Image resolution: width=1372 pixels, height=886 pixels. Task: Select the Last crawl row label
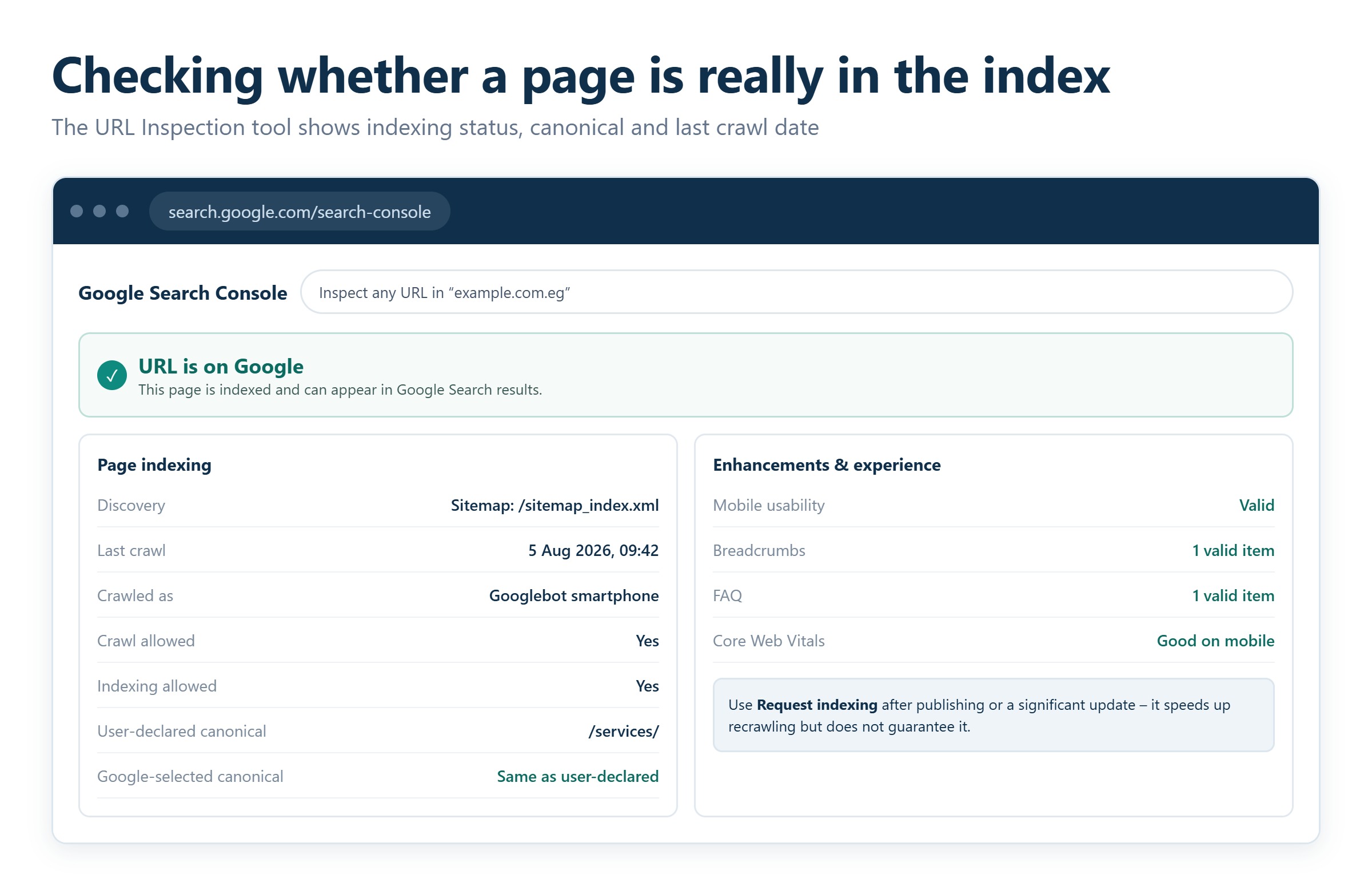(131, 551)
